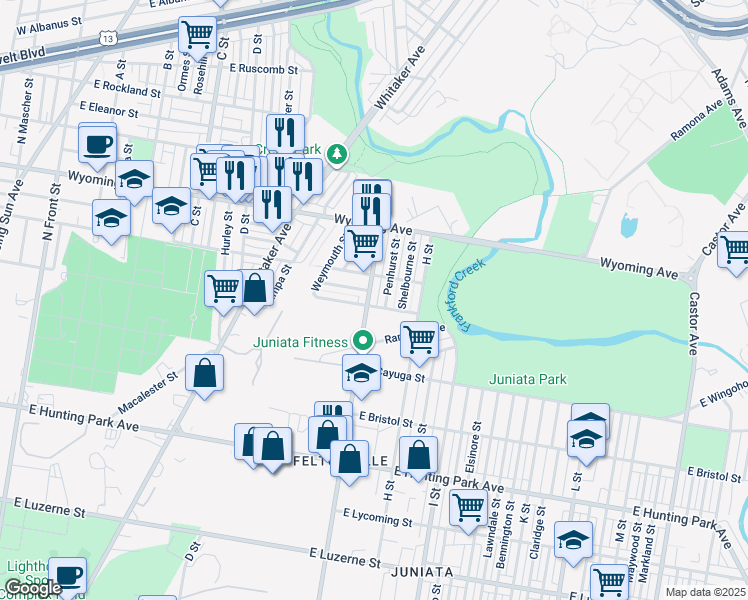Click the grocery cart marker near Weymouth St
The width and height of the screenshot is (748, 600).
364,246
